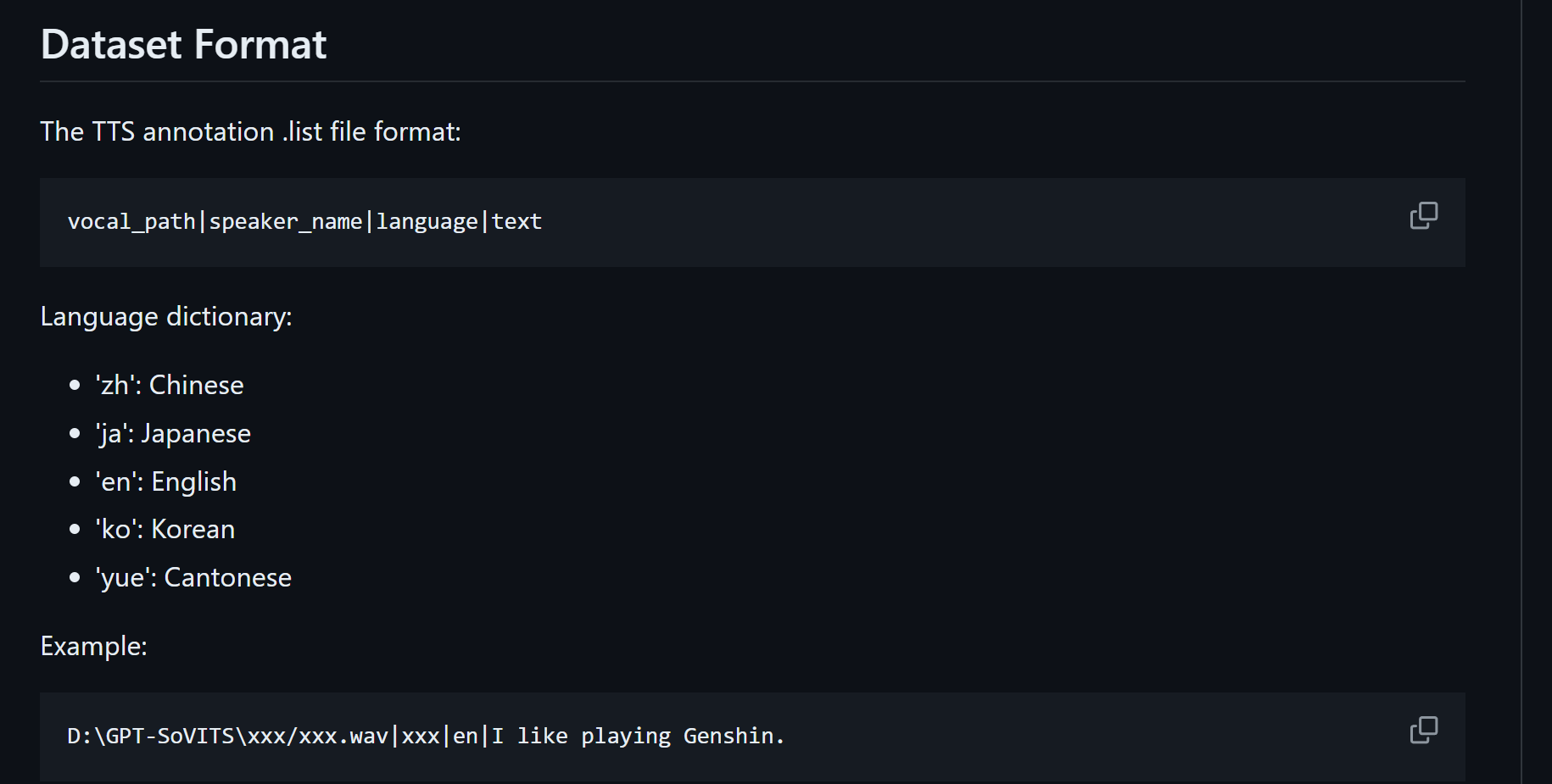Click the word text in format code
Image resolution: width=1552 pixels, height=784 pixels.
pos(516,222)
